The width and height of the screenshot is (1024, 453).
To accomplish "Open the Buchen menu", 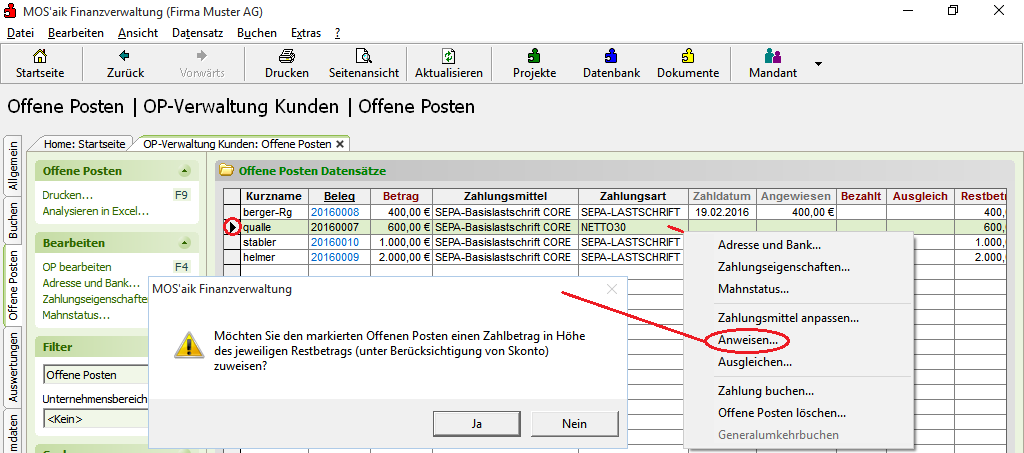I will pos(257,33).
